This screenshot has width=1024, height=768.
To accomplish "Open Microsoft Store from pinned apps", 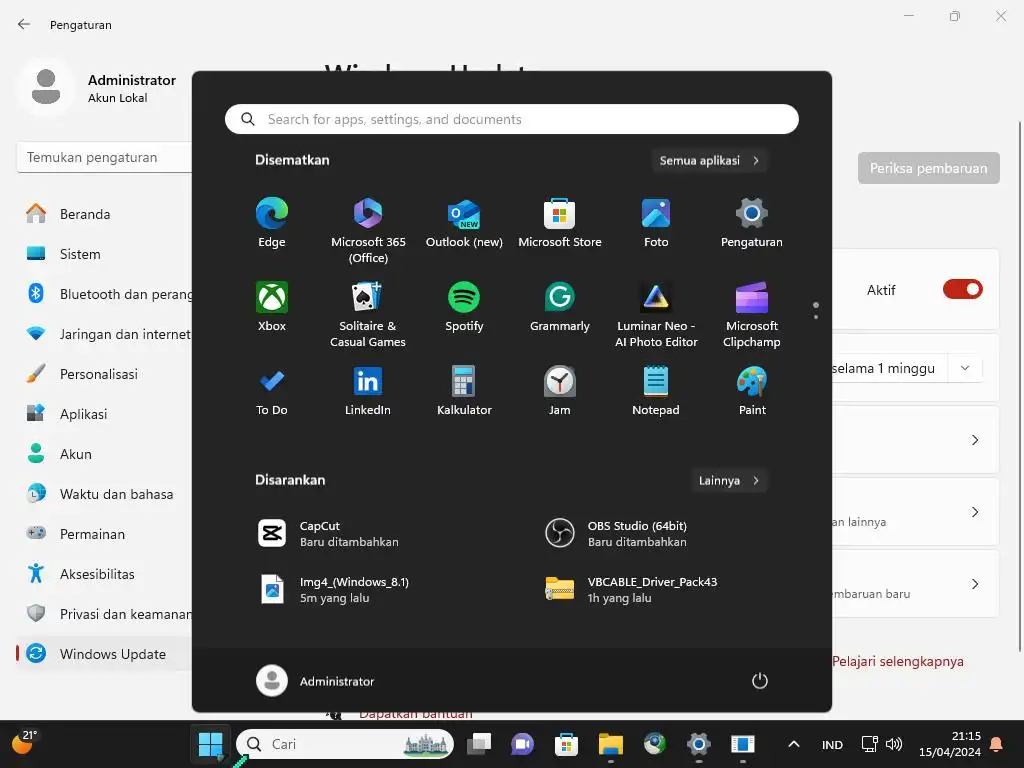I will point(560,222).
